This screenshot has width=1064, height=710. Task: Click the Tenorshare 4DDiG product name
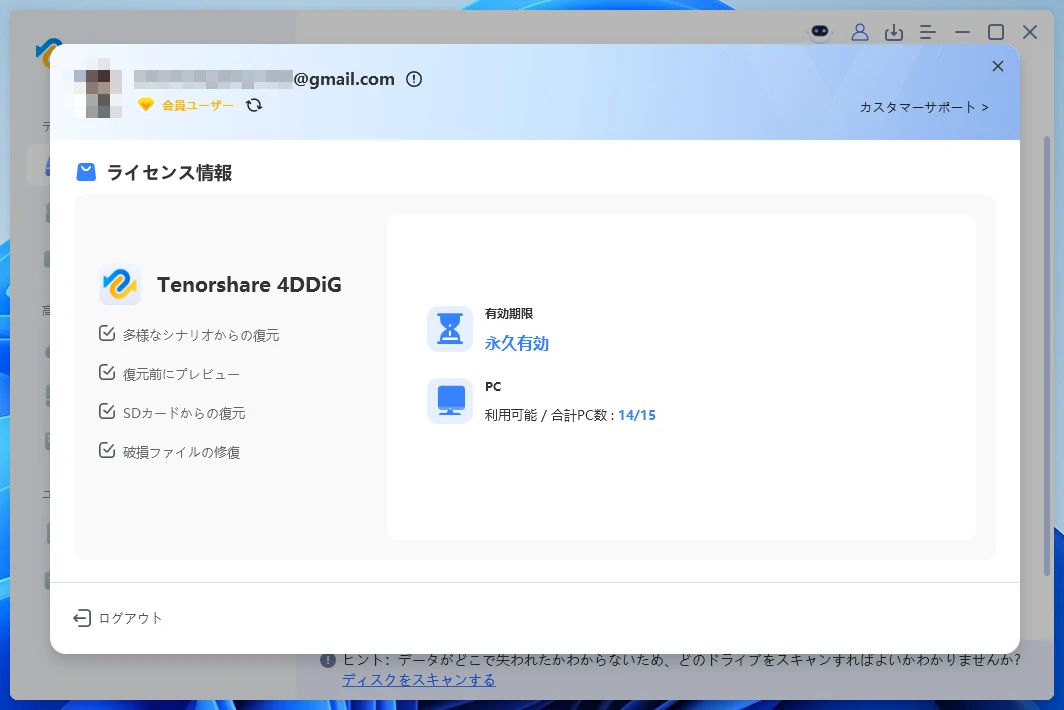coord(249,284)
